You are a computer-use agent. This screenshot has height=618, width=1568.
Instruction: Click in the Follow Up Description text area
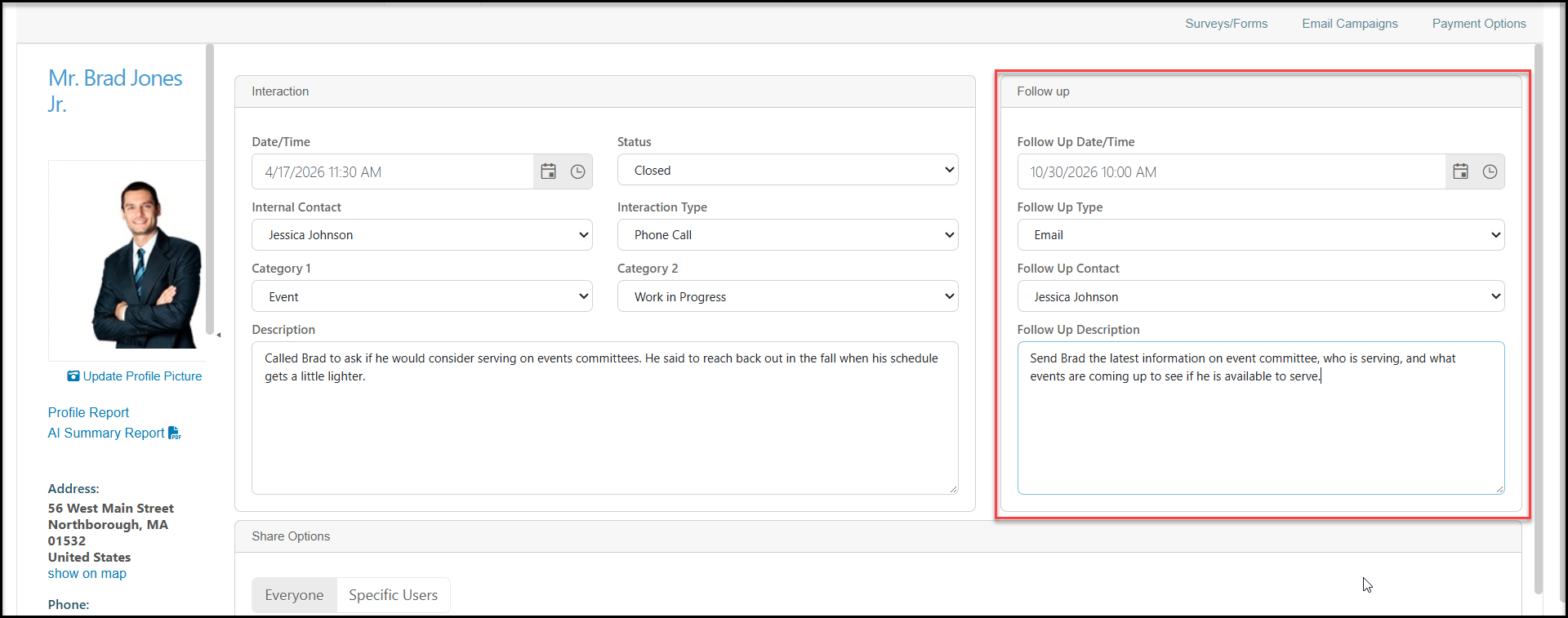tap(1261, 418)
